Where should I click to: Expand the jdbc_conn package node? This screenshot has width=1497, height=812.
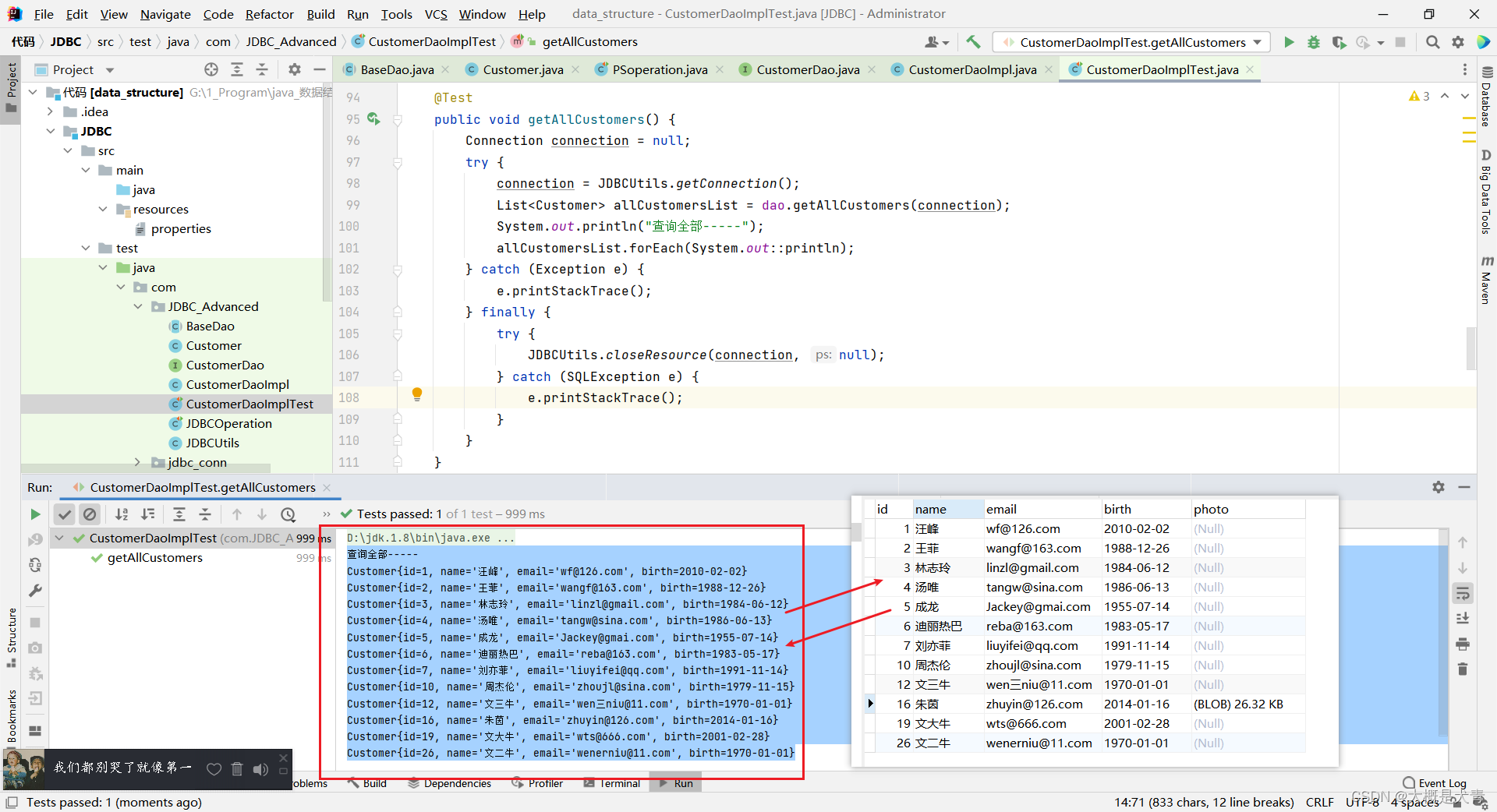pyautogui.click(x=138, y=462)
